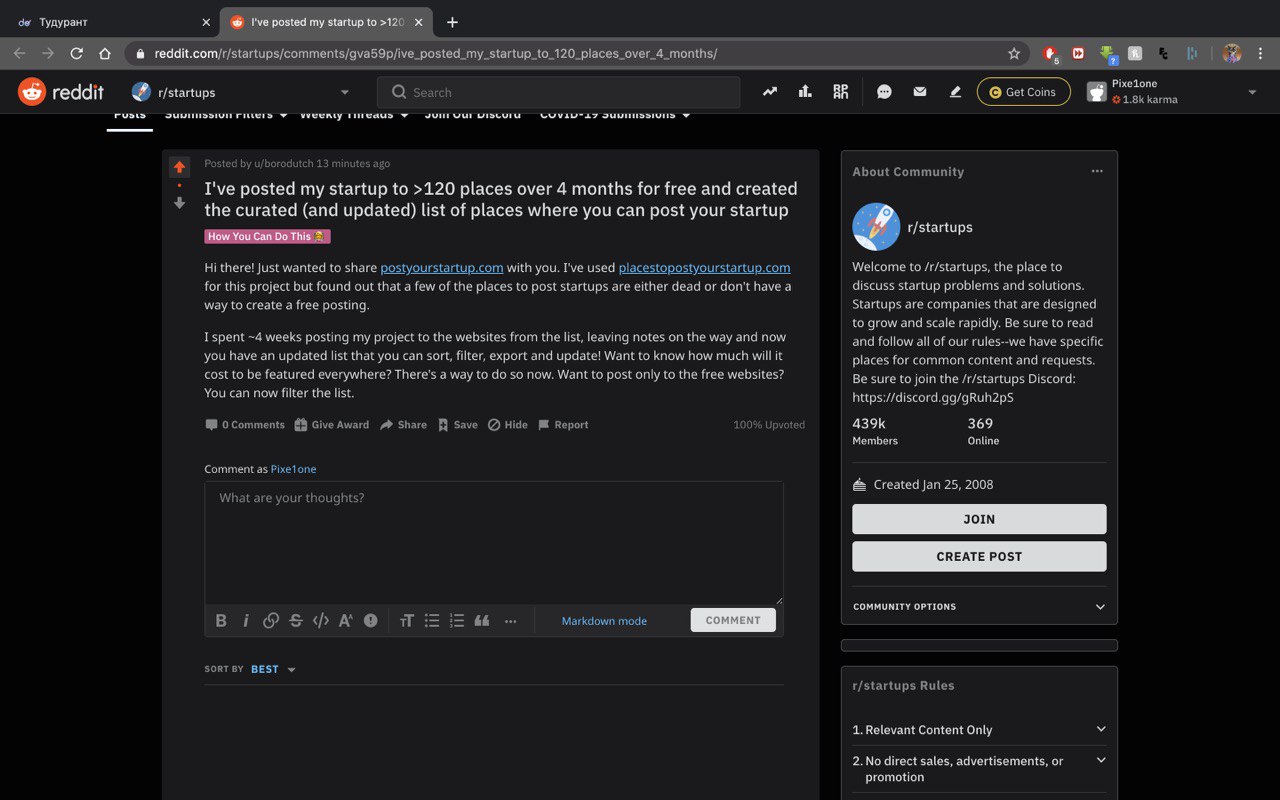Click the Give Award button
The width and height of the screenshot is (1280, 800).
click(332, 425)
